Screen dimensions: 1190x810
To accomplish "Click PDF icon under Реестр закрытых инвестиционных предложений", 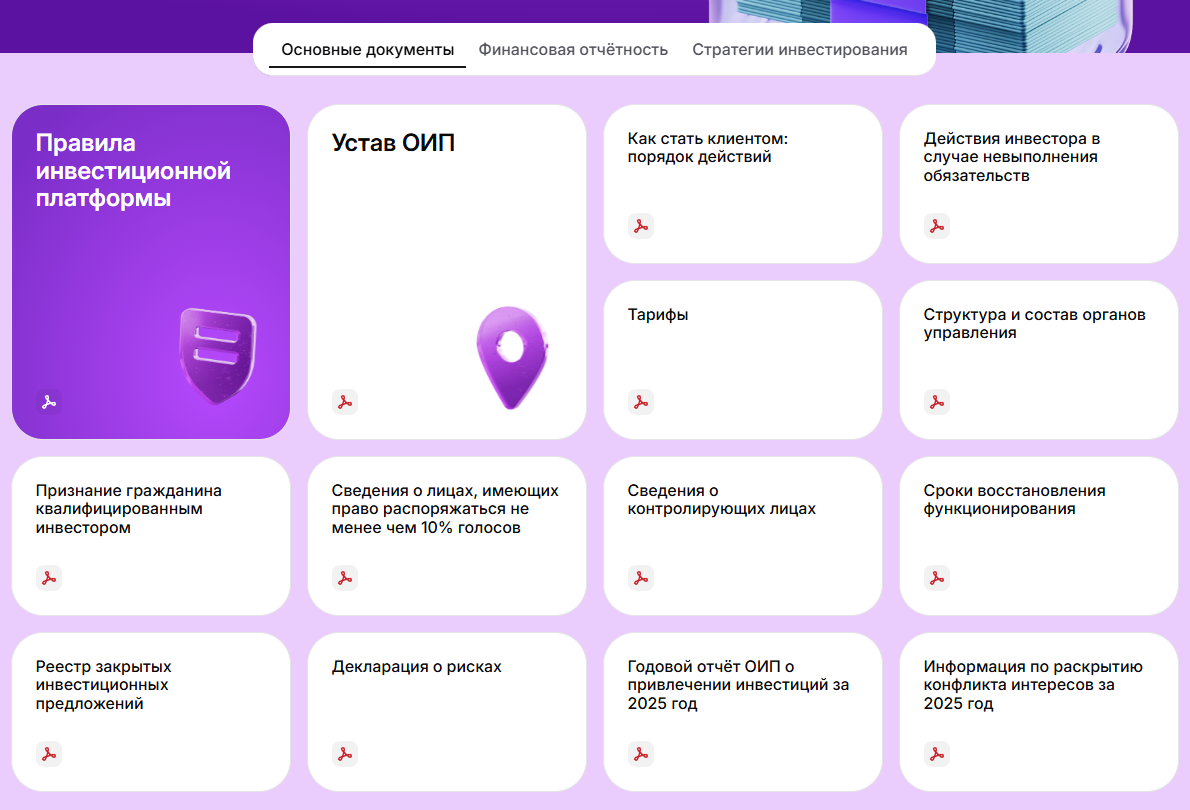I will point(49,754).
